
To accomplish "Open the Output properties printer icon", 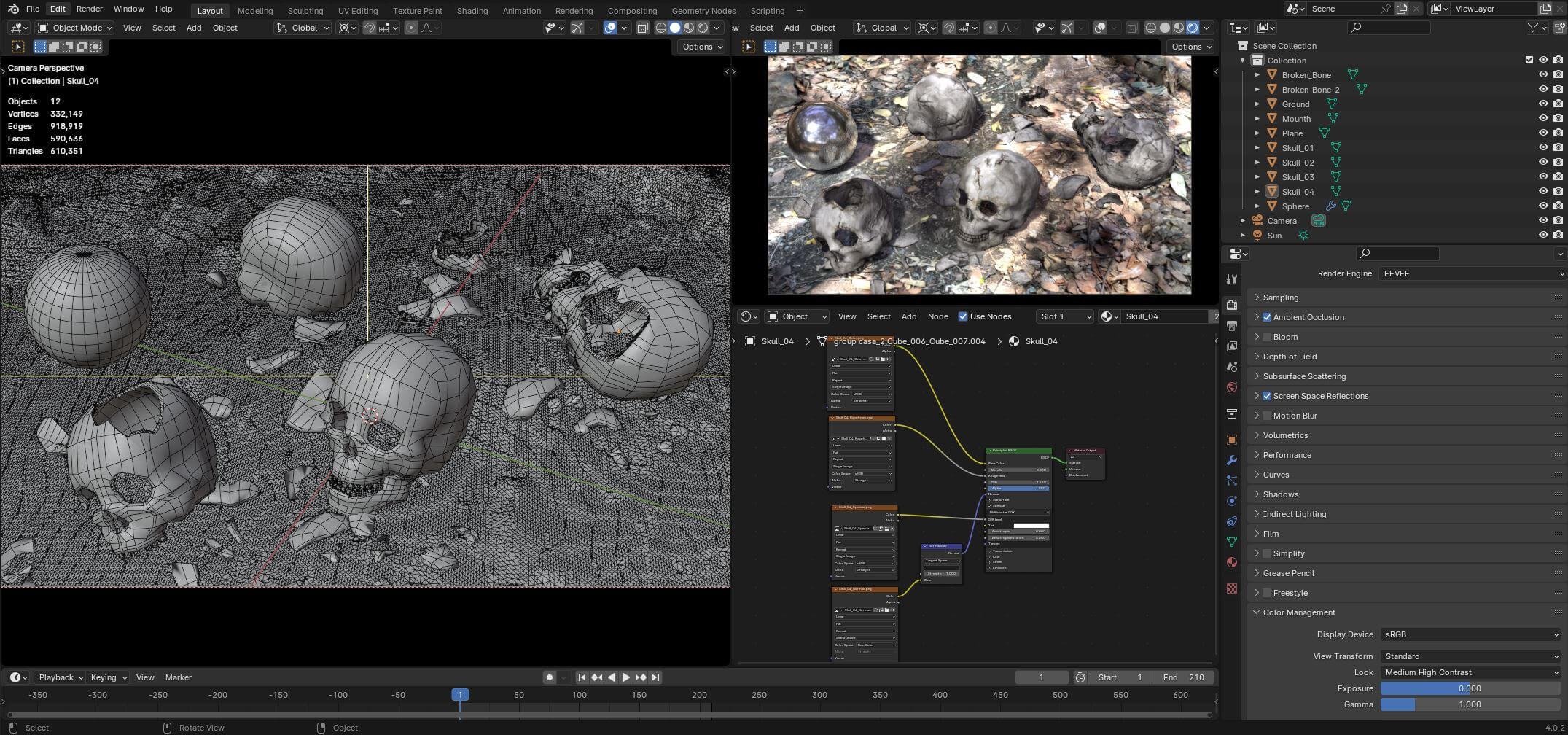I will click(1232, 325).
